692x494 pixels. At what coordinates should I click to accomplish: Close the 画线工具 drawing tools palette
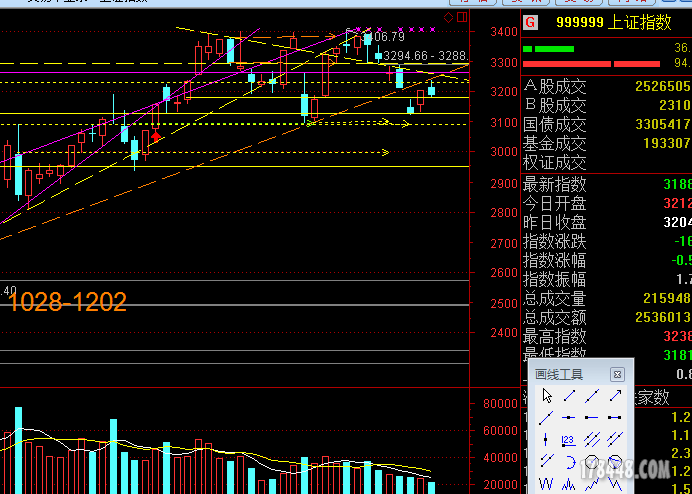(x=617, y=374)
